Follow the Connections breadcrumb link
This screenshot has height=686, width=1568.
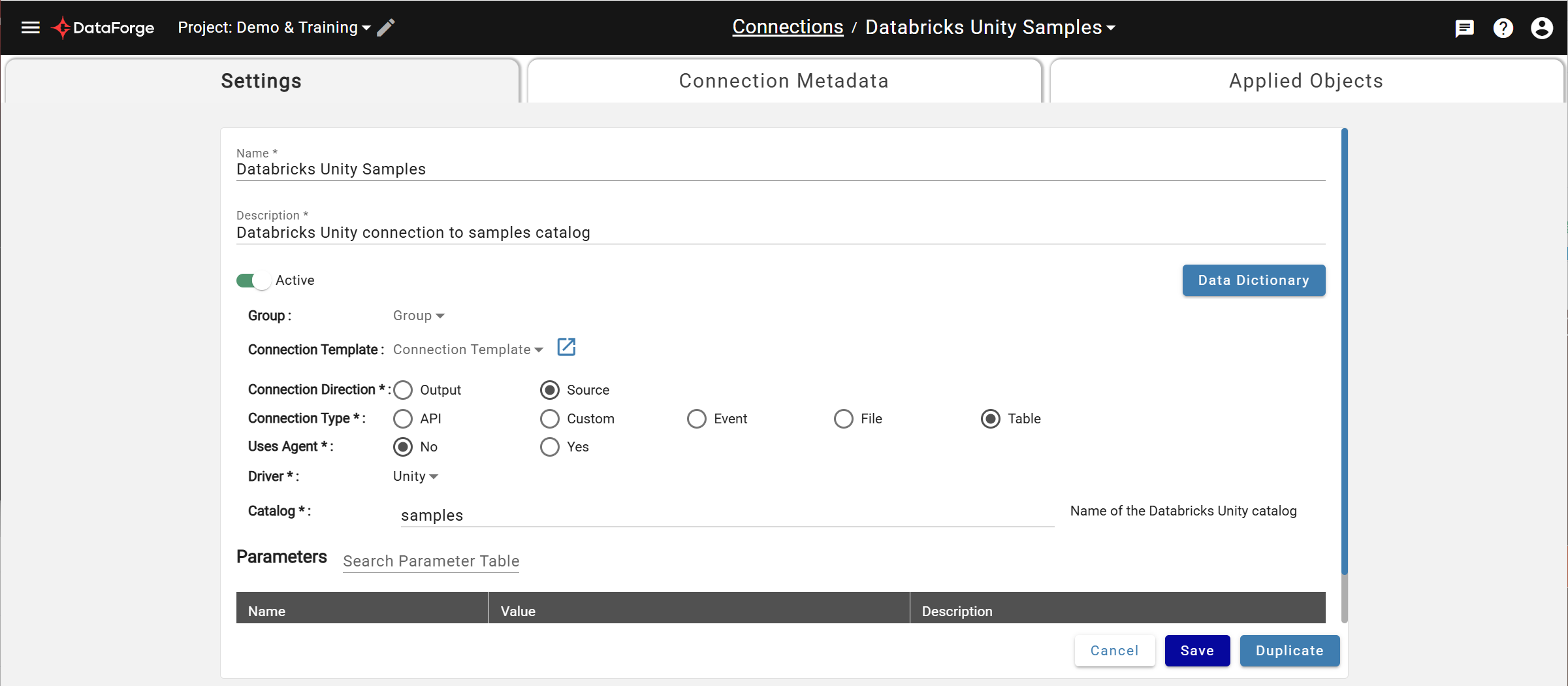coord(788,27)
